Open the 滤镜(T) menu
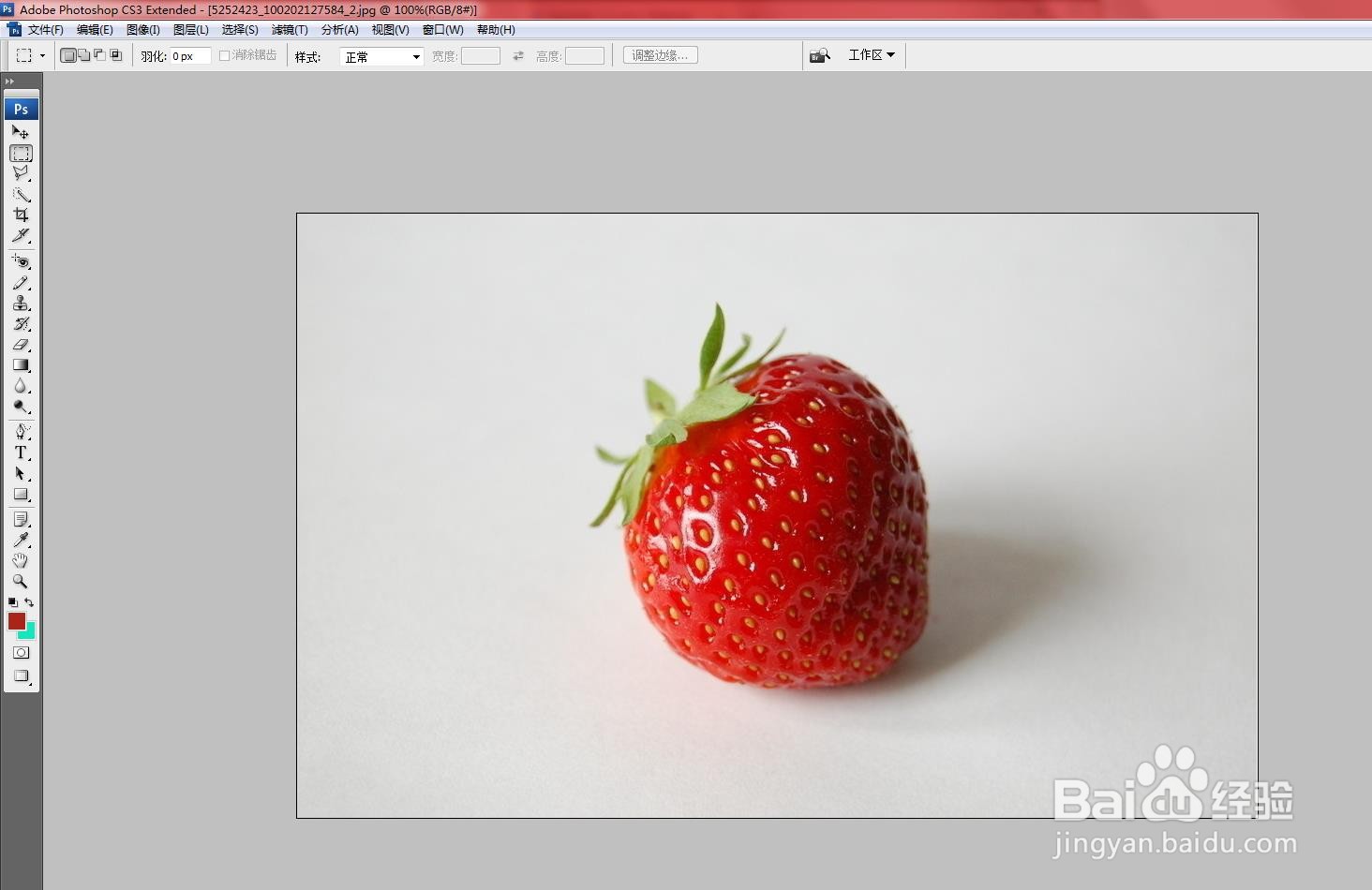Image resolution: width=1372 pixels, height=890 pixels. click(290, 30)
